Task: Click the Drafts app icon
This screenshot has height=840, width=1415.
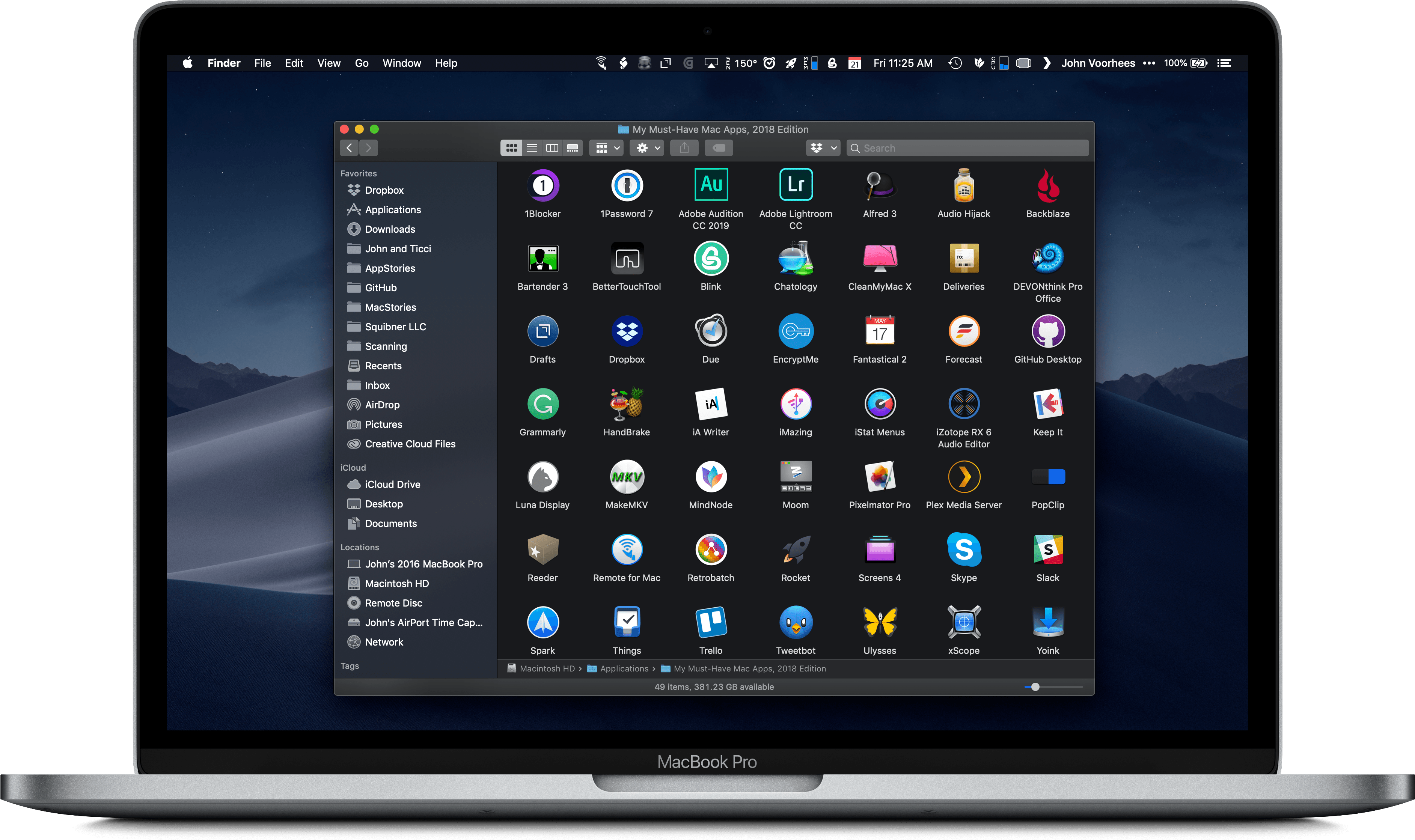Action: click(x=542, y=331)
